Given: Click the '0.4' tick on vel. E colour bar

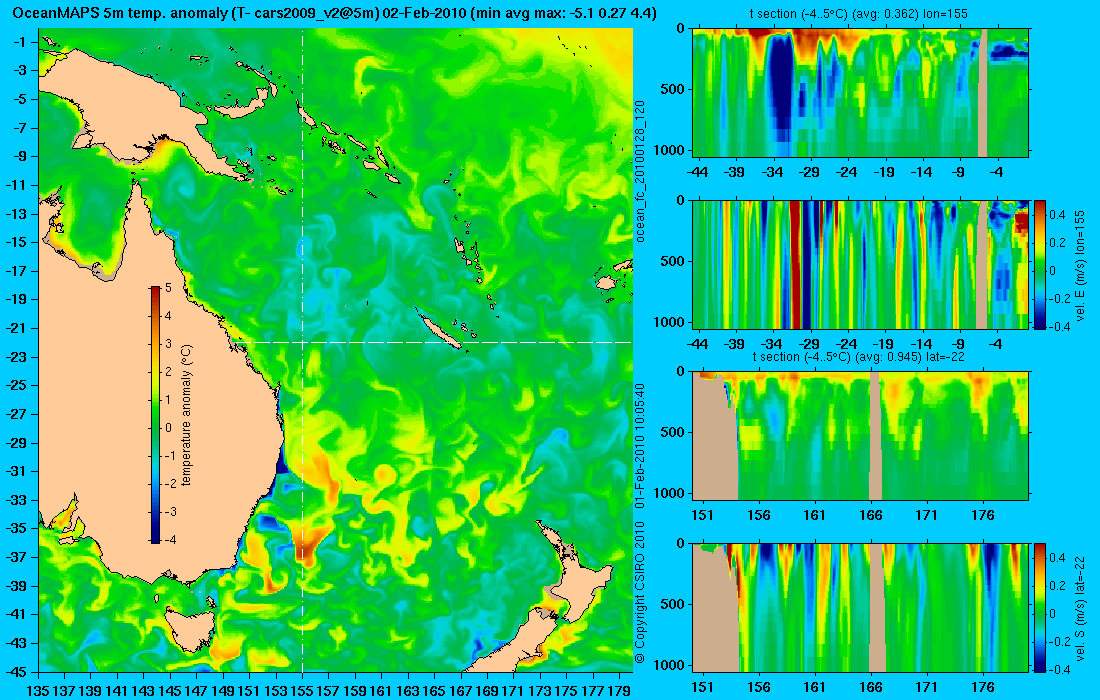Looking at the screenshot, I should tap(1057, 215).
